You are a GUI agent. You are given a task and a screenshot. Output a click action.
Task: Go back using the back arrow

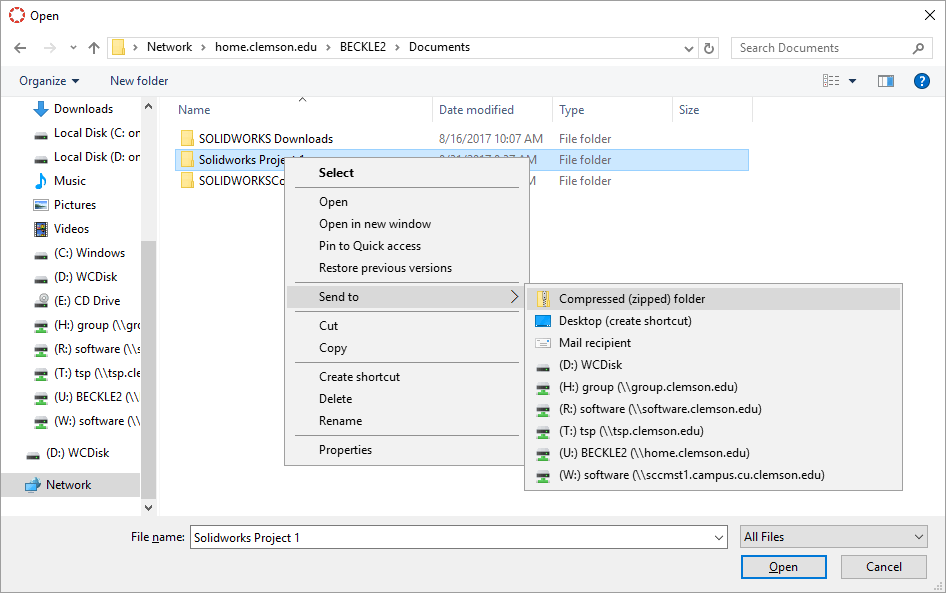pos(20,48)
